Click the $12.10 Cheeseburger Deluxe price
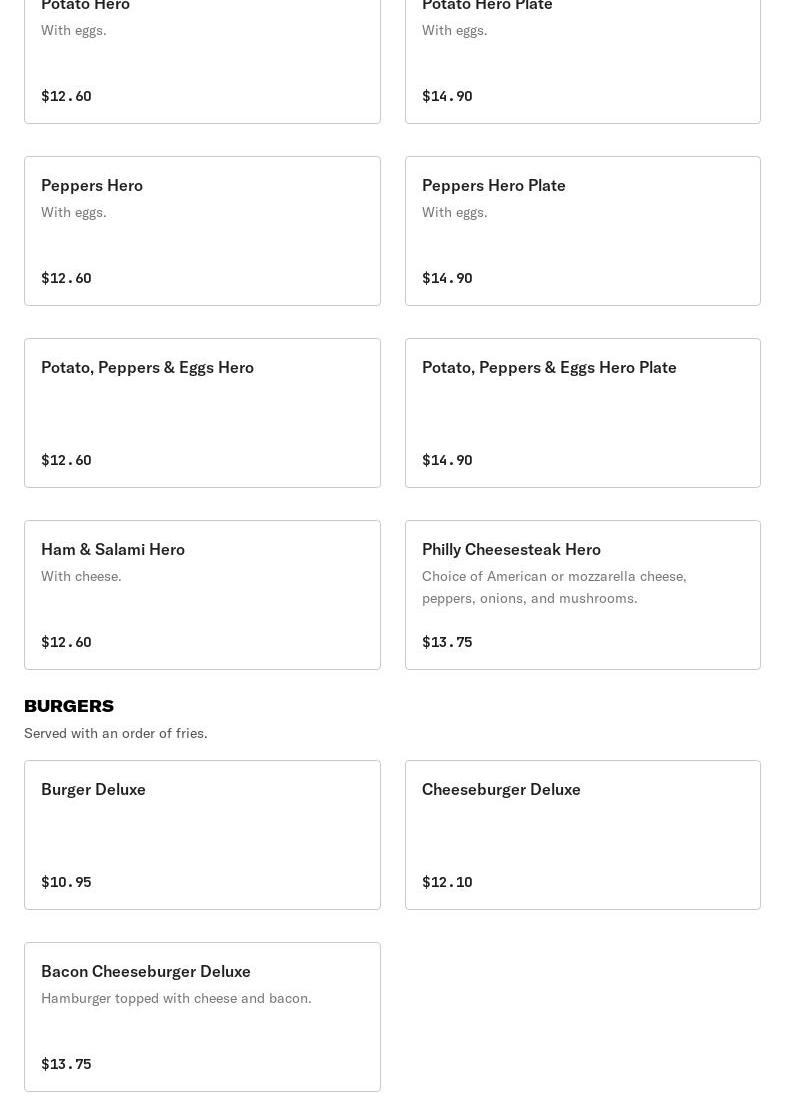 pyautogui.click(x=447, y=882)
